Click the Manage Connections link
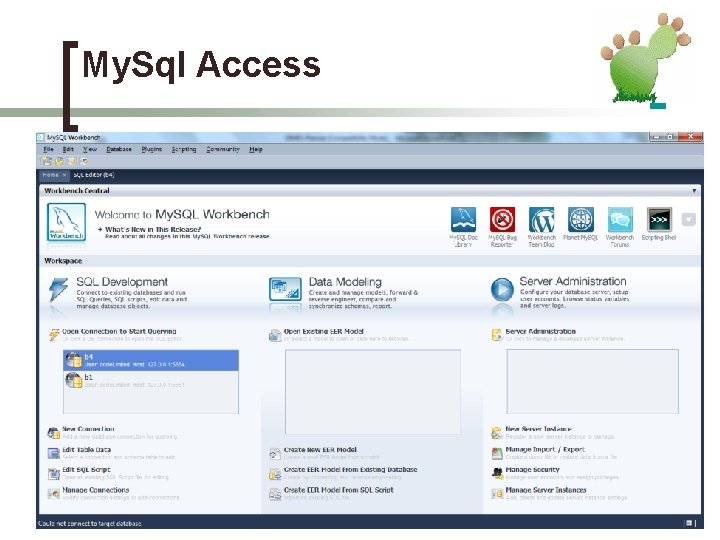This screenshot has width=720, height=540. [x=96, y=490]
